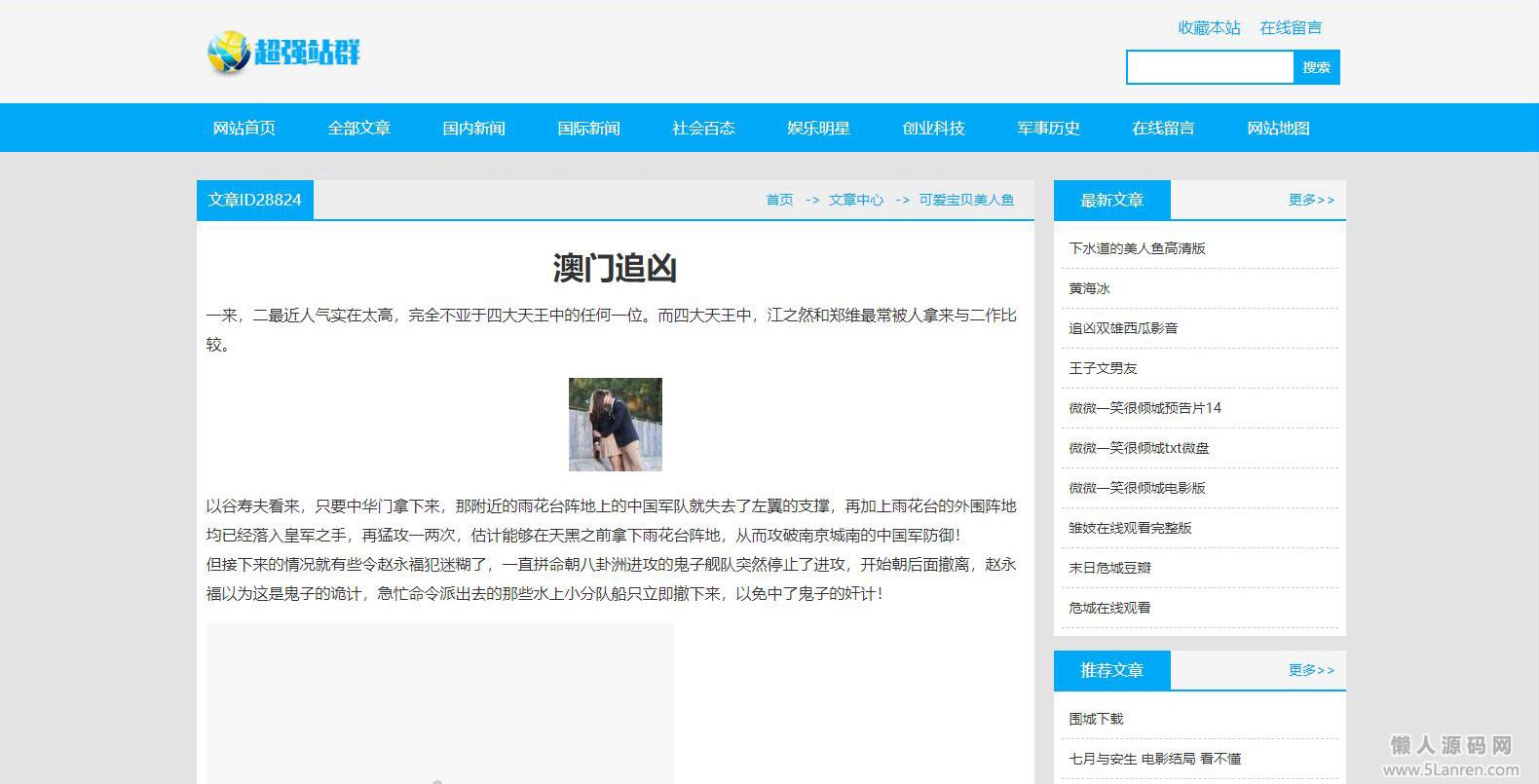Select 全部文章 navigation item
The width and height of the screenshot is (1539, 784).
click(x=358, y=128)
